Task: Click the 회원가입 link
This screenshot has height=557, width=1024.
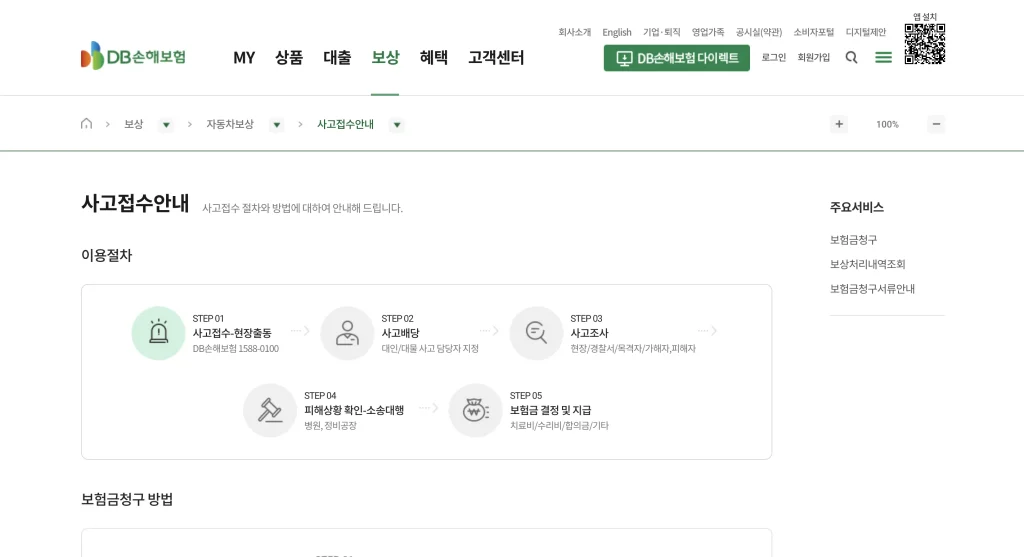Action: pos(813,57)
